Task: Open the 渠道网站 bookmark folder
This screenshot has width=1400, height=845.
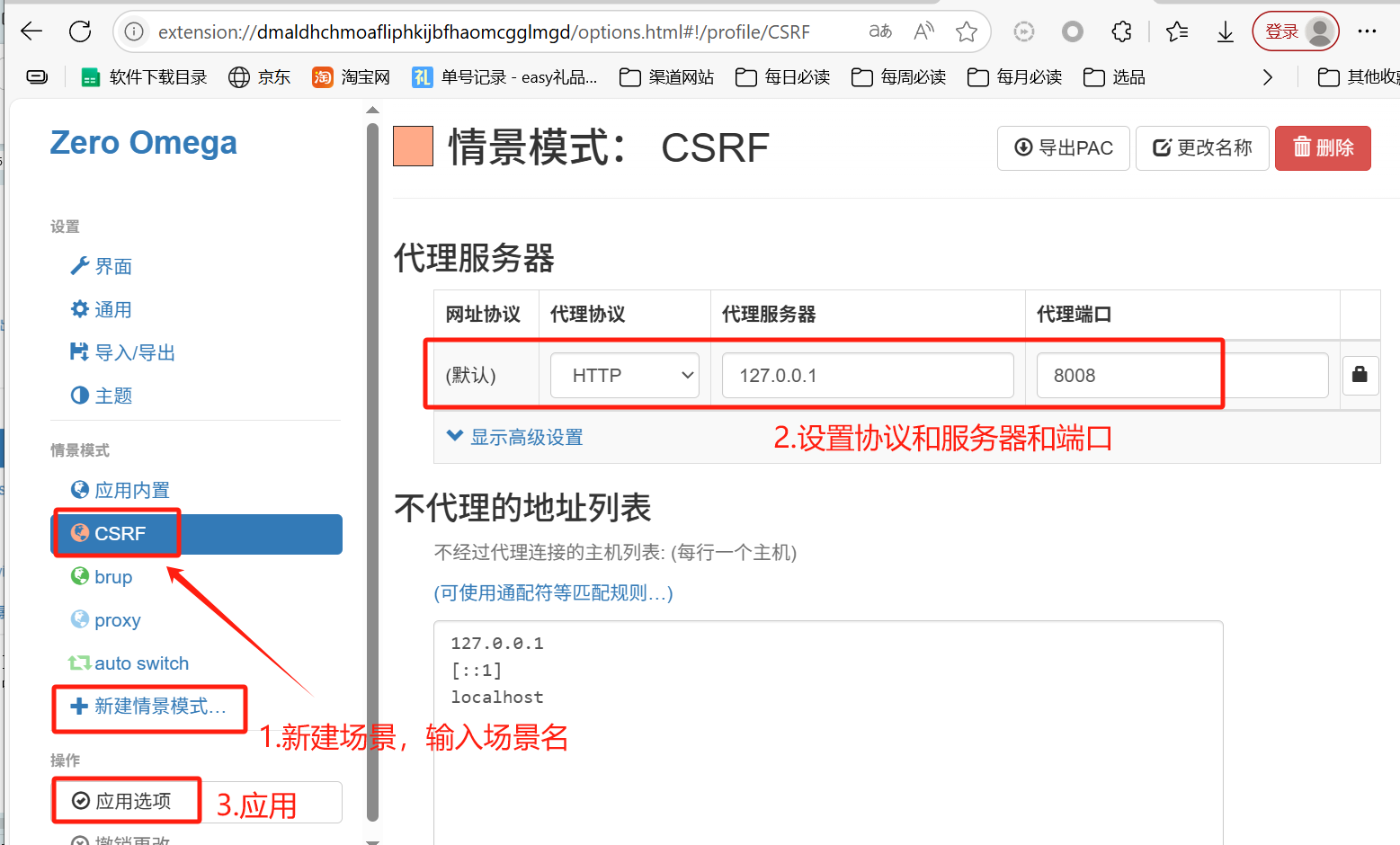Action: (x=666, y=77)
